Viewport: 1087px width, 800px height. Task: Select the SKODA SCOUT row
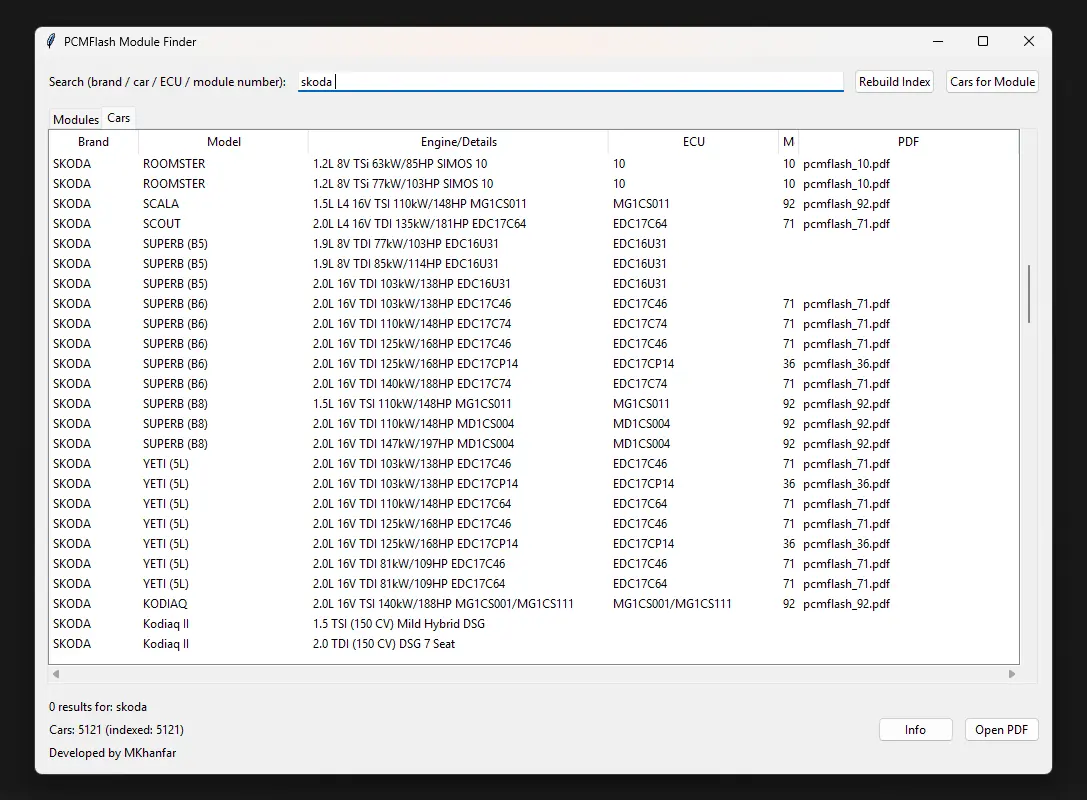point(400,224)
